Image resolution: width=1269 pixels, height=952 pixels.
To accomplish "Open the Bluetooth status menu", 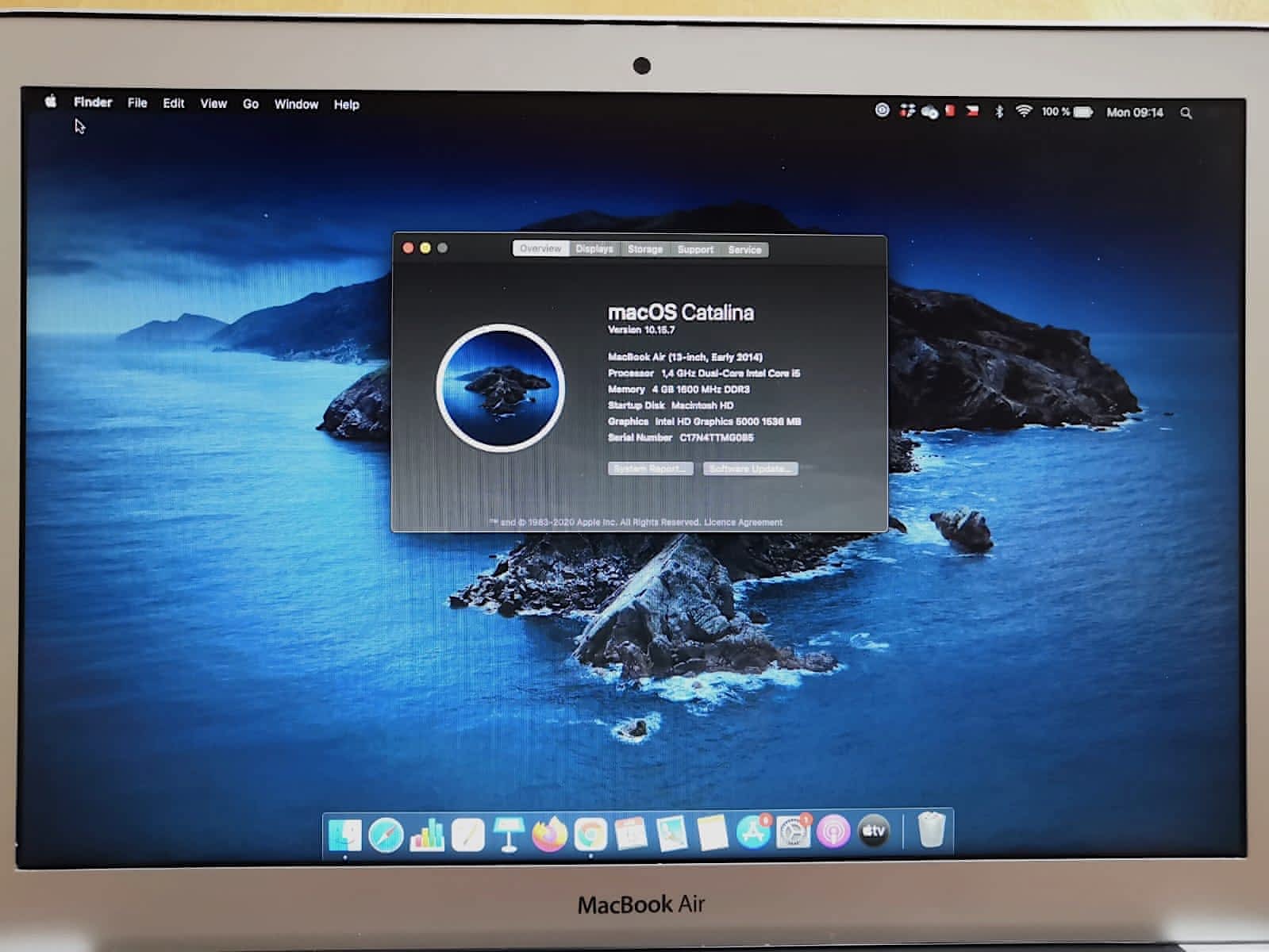I will (x=999, y=112).
